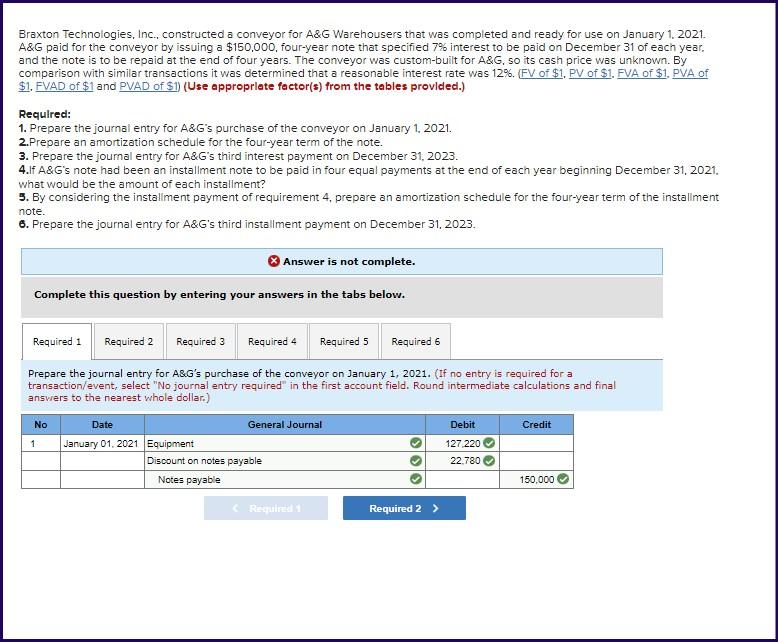Switch to the Required 1 tab
This screenshot has width=778, height=642.
point(57,341)
